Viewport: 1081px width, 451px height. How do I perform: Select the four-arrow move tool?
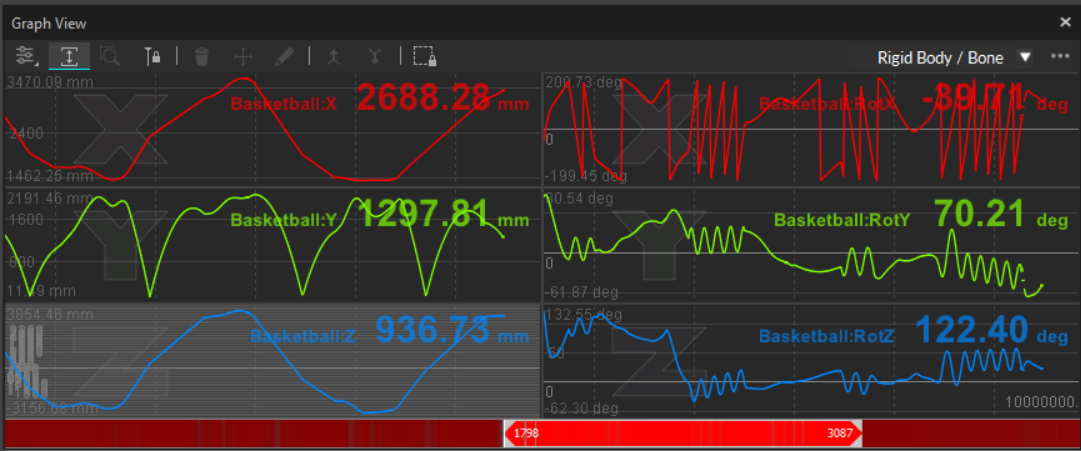243,56
